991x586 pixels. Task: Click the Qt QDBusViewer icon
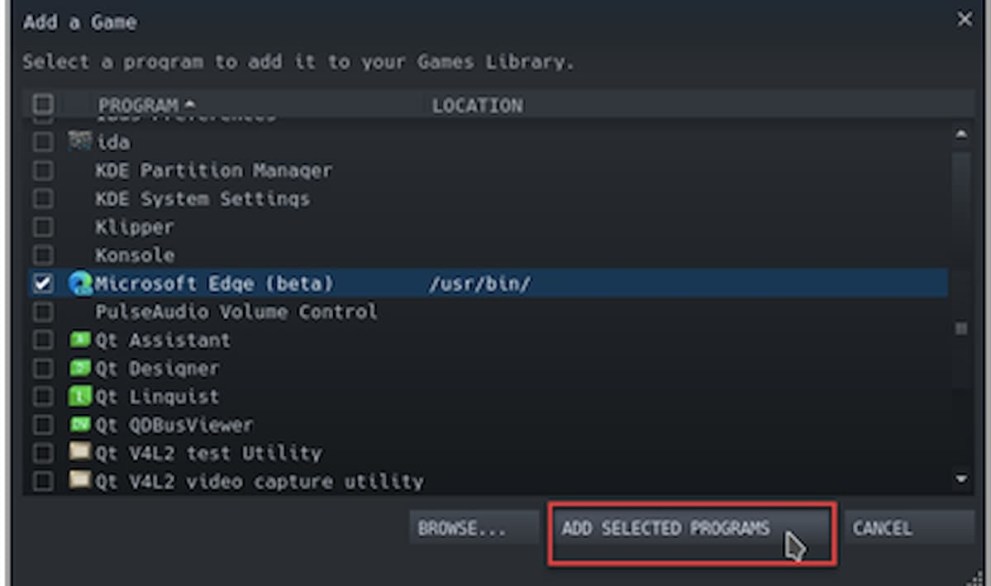[x=81, y=425]
